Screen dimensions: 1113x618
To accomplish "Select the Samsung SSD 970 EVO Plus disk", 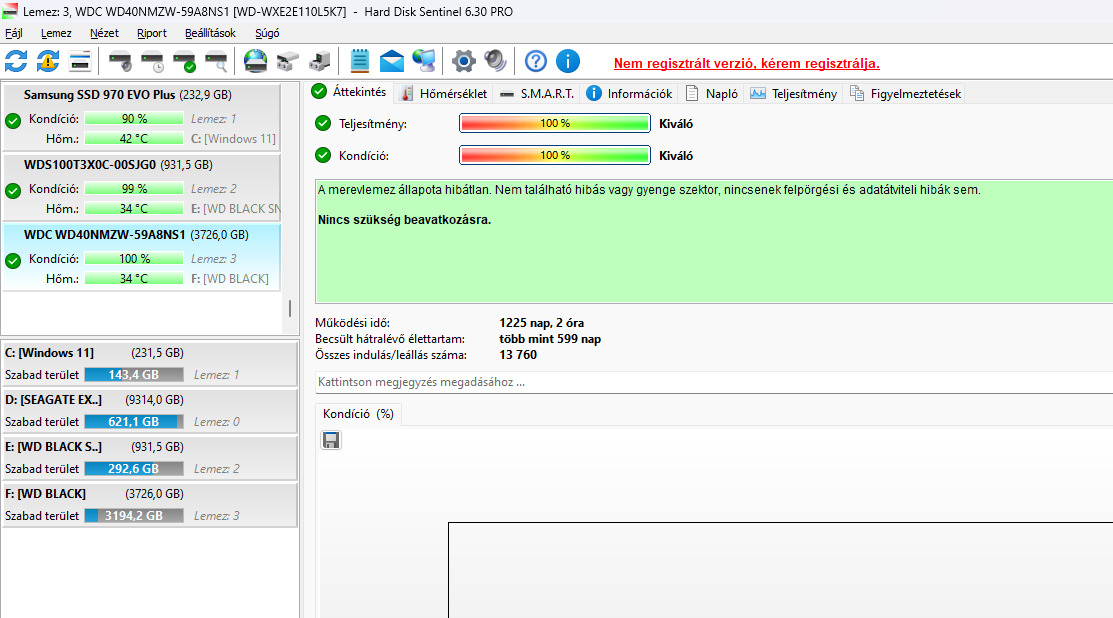I will pos(141,116).
